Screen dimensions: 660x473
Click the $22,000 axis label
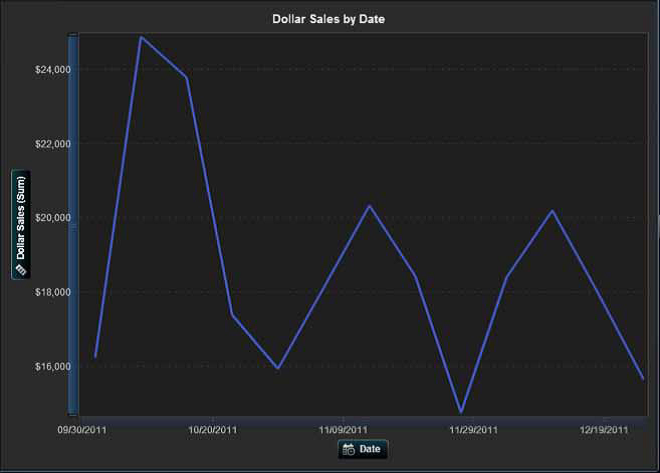pyautogui.click(x=53, y=144)
